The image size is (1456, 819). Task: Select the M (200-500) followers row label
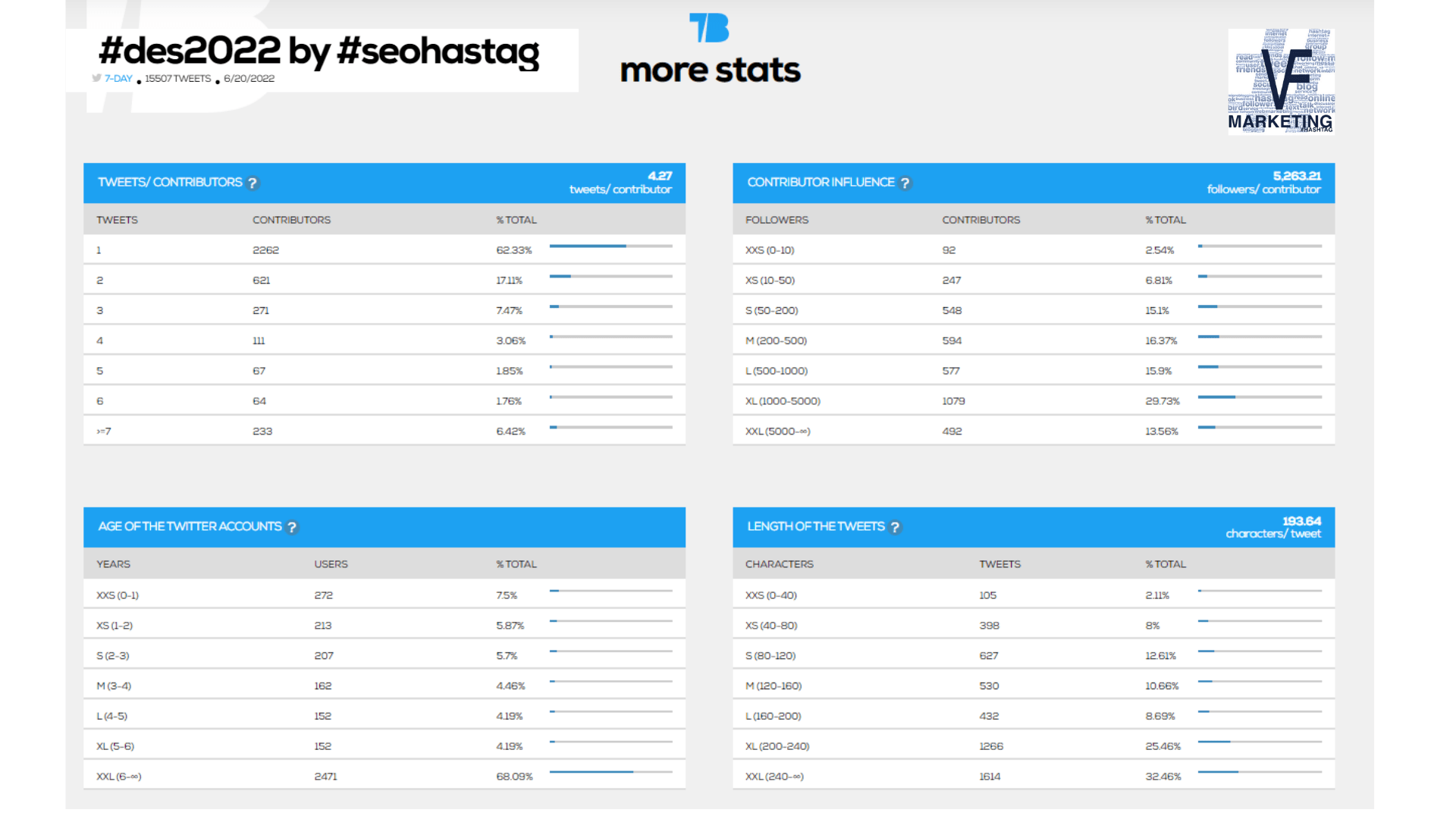coord(777,341)
